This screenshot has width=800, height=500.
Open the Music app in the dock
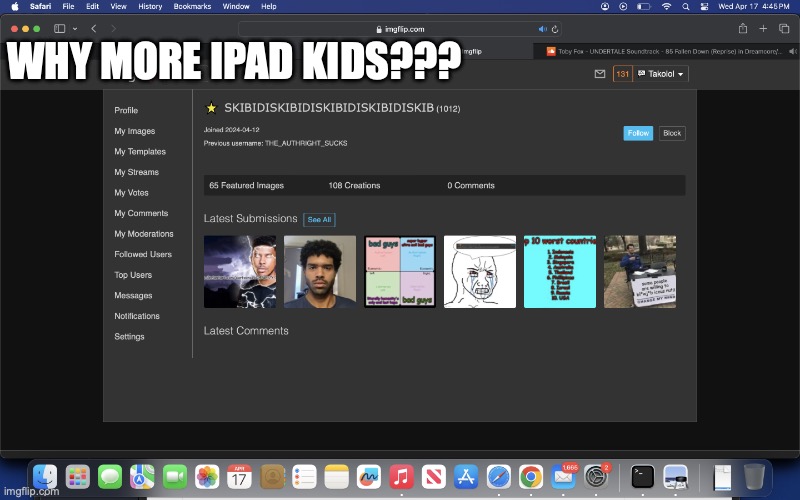point(402,477)
